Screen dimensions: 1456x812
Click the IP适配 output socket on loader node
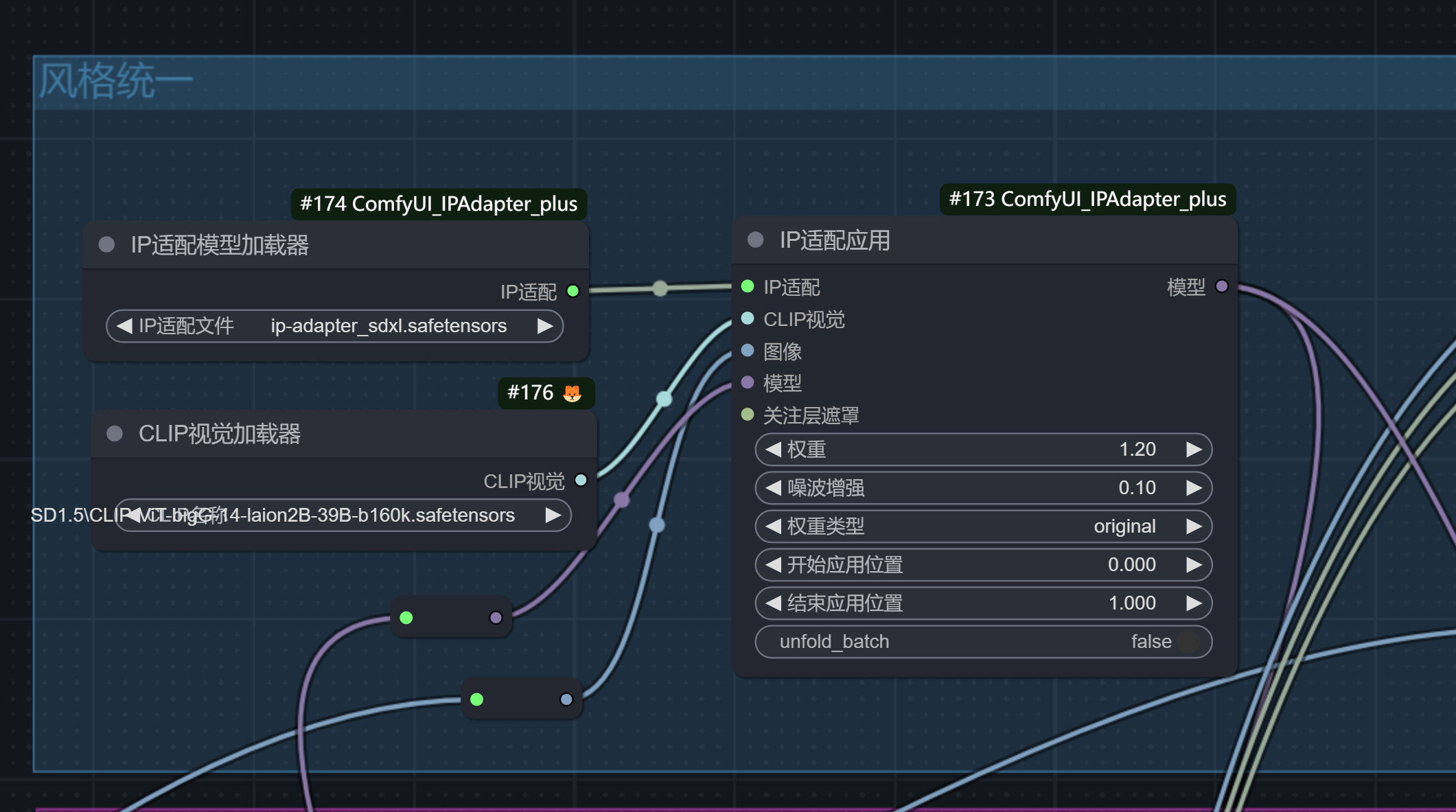point(573,291)
